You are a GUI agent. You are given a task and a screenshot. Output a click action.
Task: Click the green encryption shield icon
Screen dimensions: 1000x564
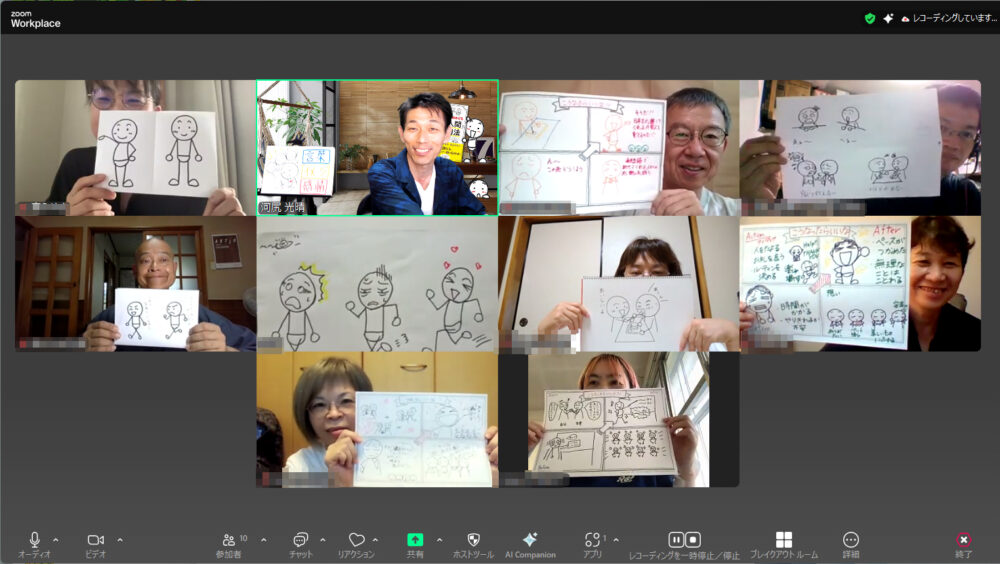[x=870, y=18]
